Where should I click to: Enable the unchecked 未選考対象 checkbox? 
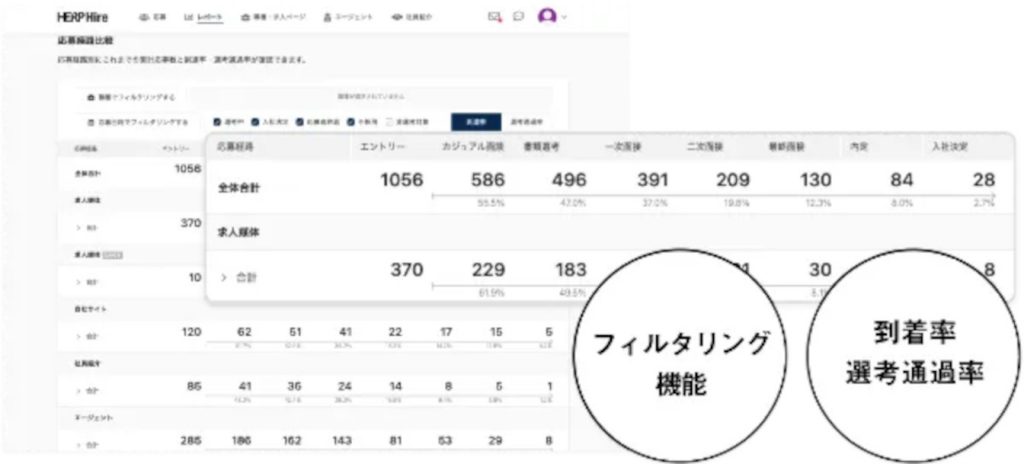pyautogui.click(x=390, y=122)
